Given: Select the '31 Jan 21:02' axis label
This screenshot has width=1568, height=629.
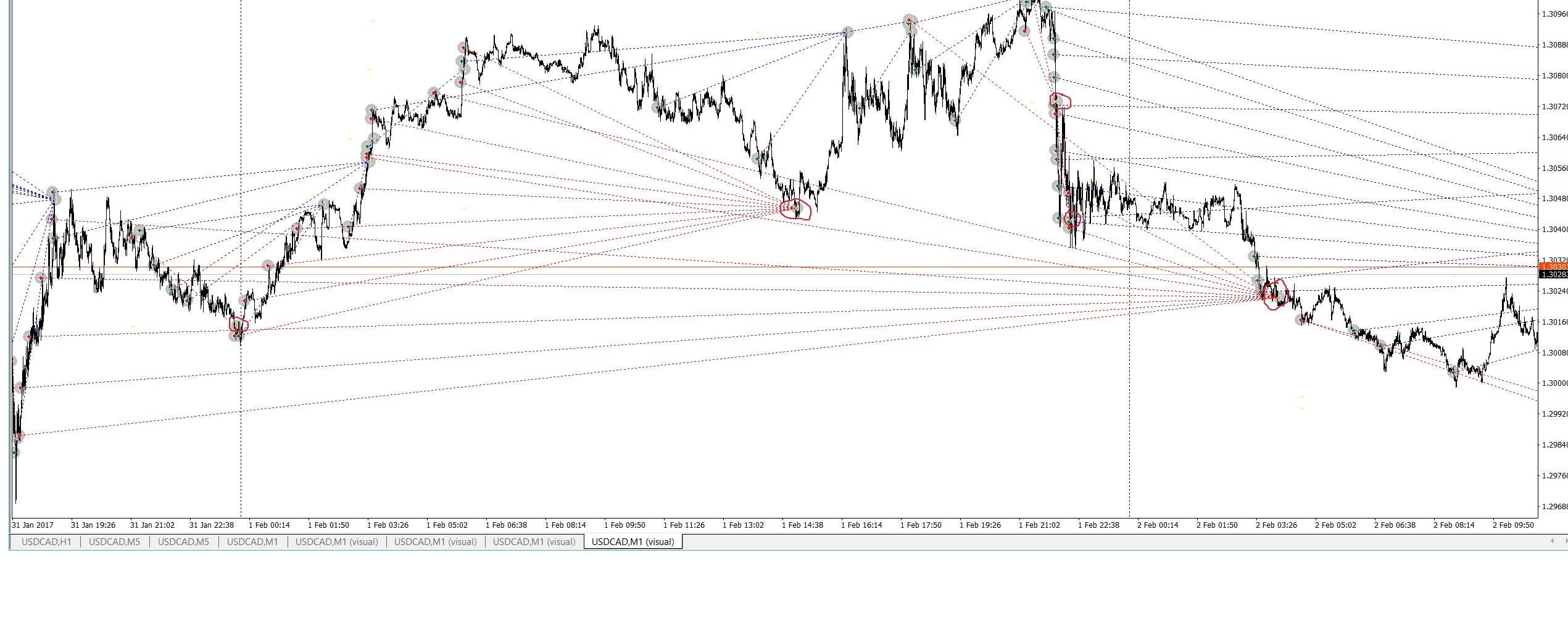Looking at the screenshot, I should coord(152,525).
